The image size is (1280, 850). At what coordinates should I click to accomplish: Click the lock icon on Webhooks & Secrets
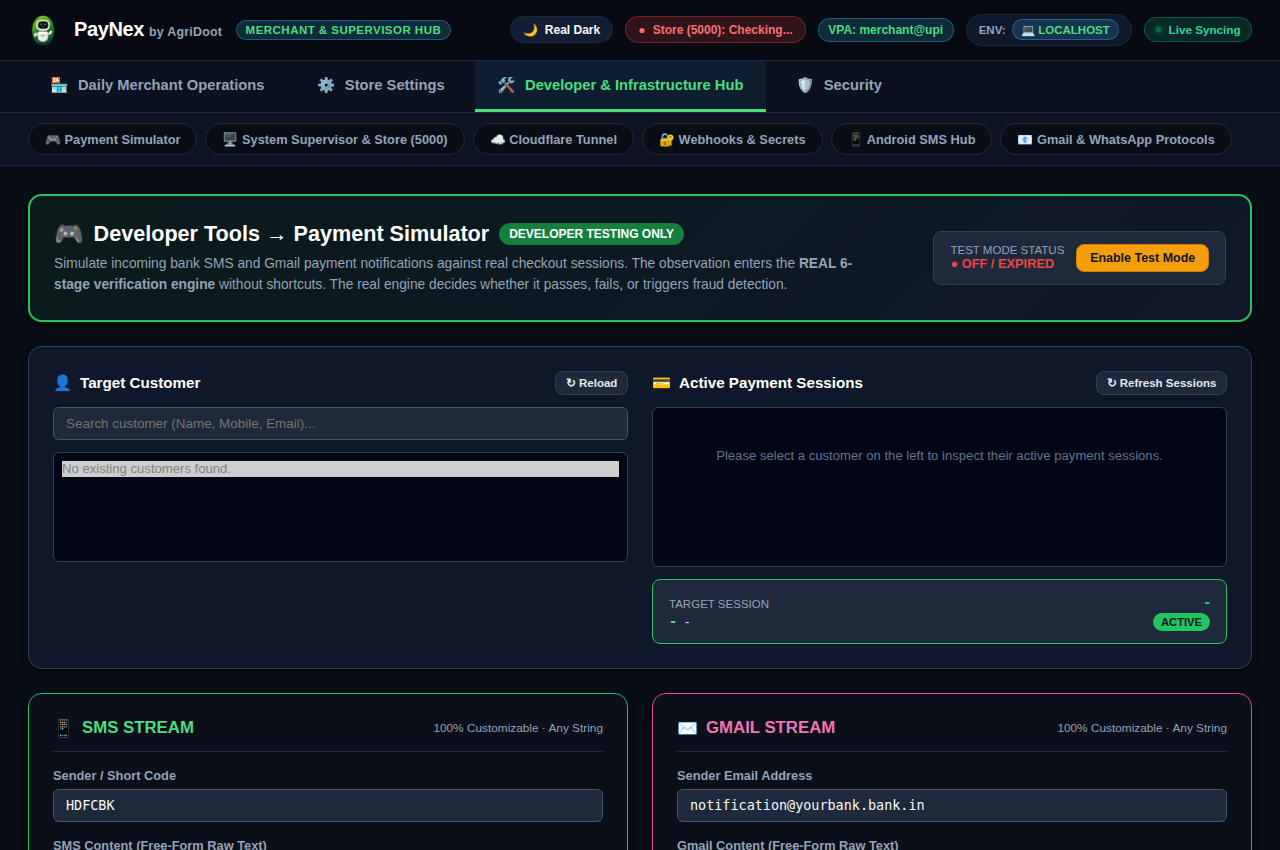click(666, 140)
